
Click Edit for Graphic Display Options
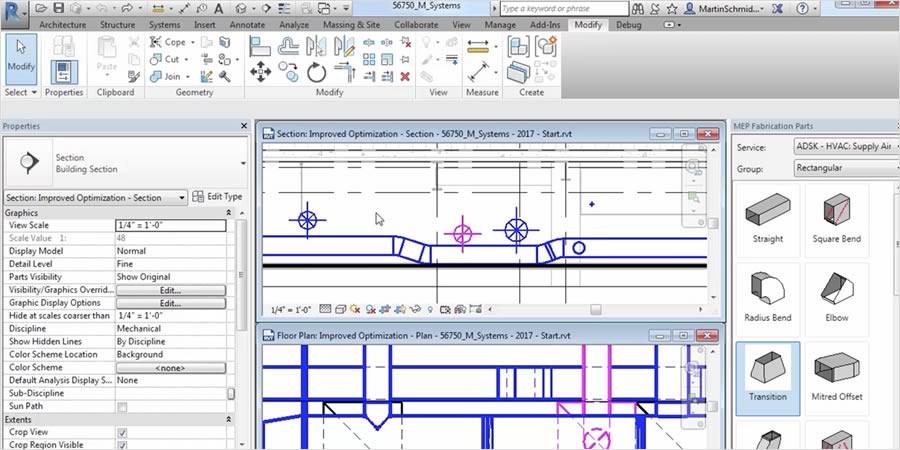171,303
